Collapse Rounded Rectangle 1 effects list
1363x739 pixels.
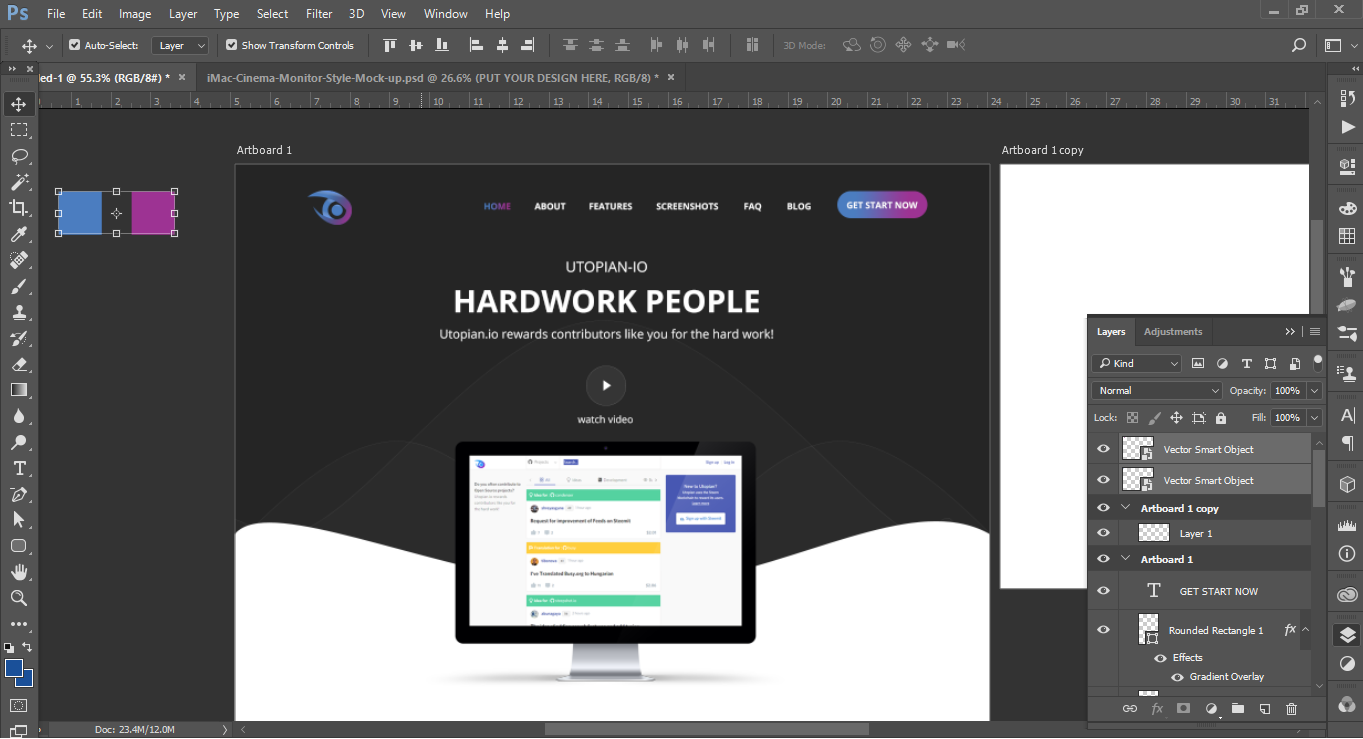1307,630
